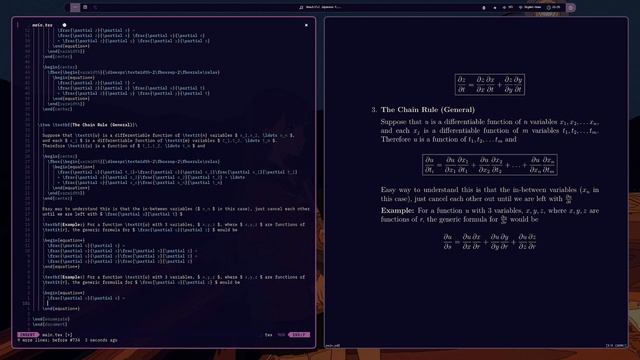640x360 pixels.
Task: Click the tex filetype label in the statusline
Action: tap(268, 335)
